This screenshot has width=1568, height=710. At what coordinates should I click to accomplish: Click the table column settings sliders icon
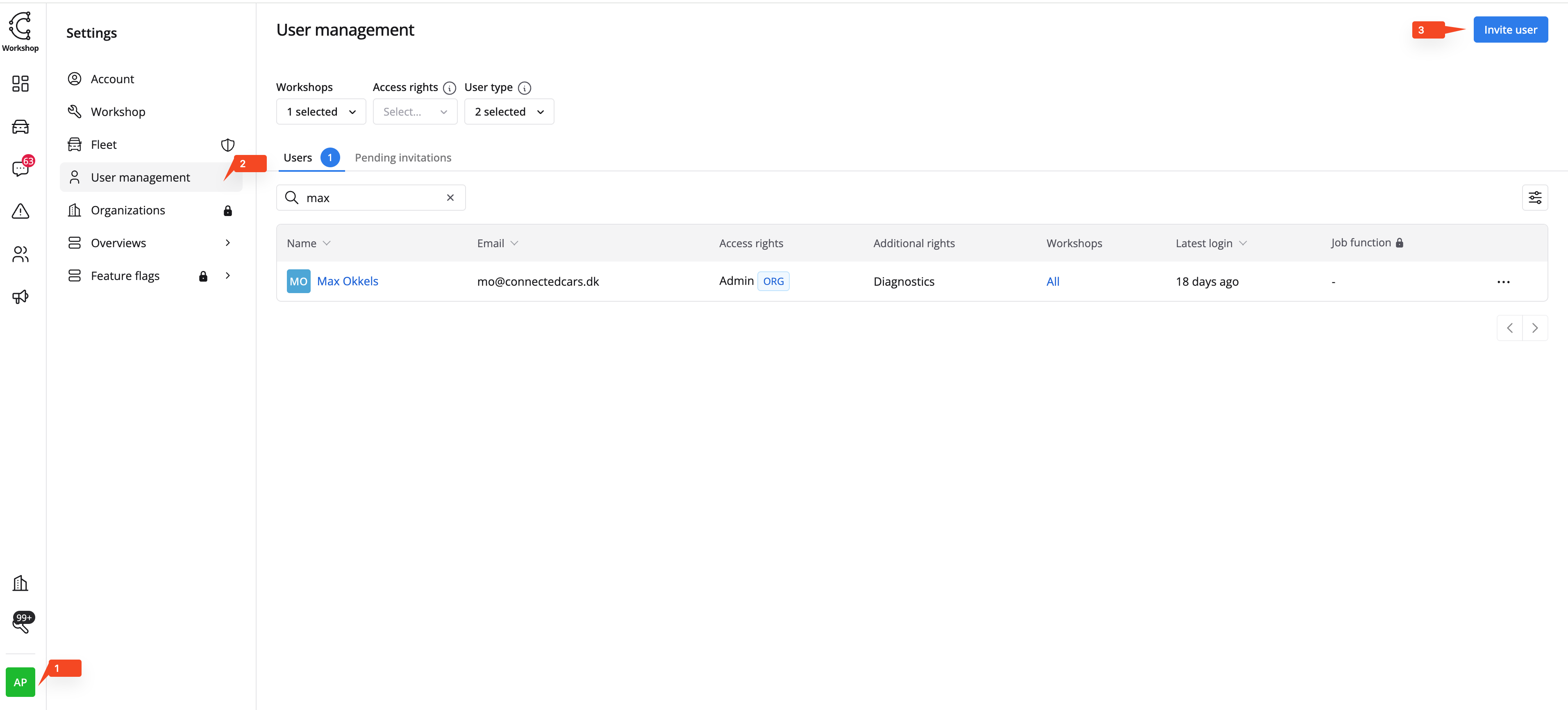tap(1534, 198)
